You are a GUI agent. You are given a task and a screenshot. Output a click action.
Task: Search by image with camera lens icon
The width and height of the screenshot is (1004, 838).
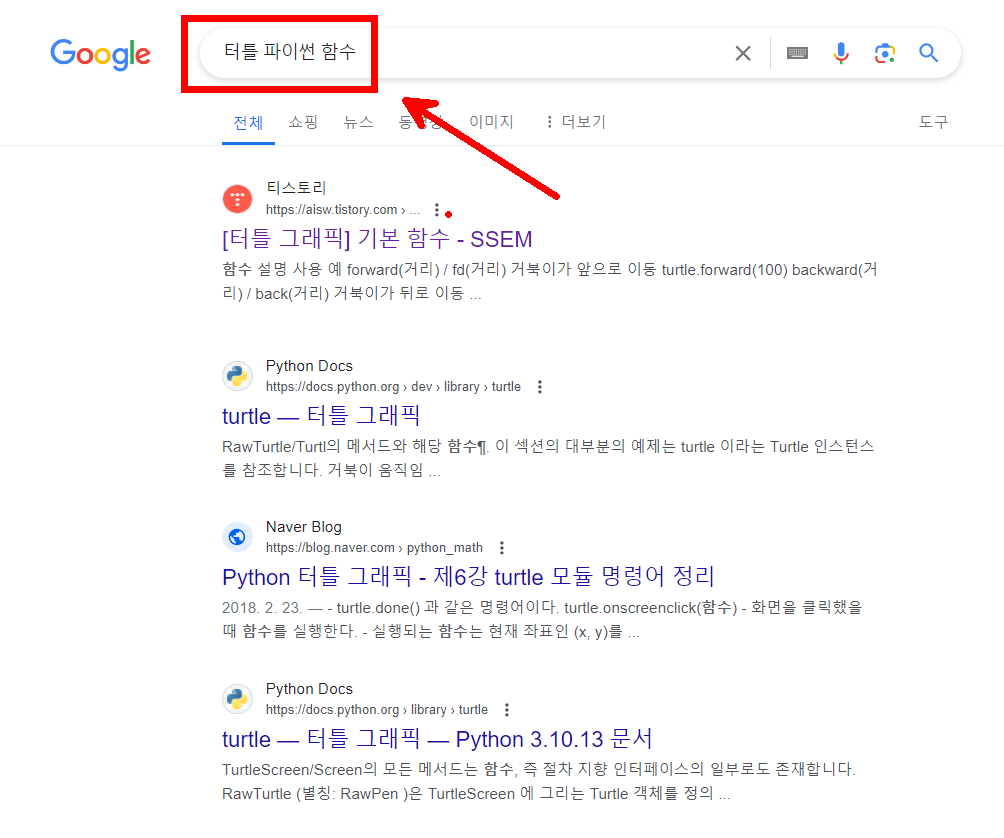(885, 53)
